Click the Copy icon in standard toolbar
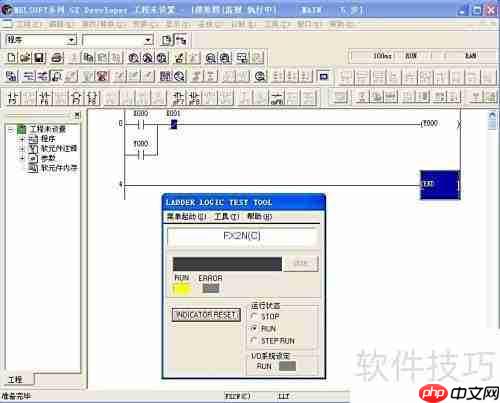 [x=88, y=57]
